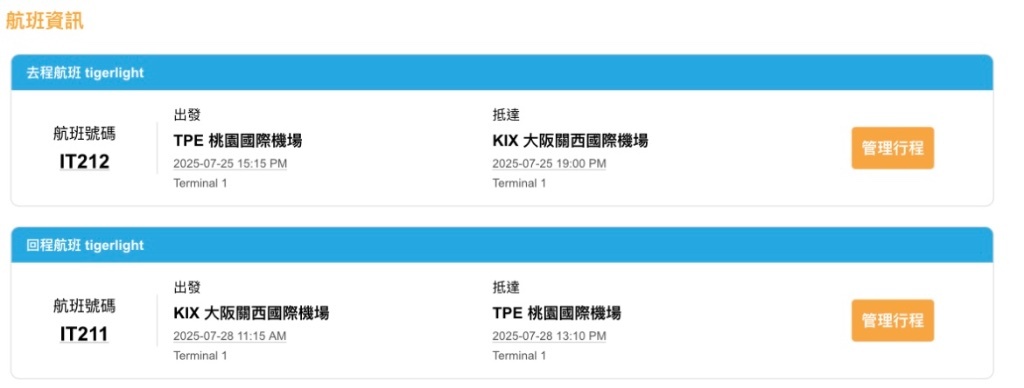This screenshot has height=388, width=1024.
Task: Click the 去程航班 tigerlight header bar
Action: tap(502, 73)
